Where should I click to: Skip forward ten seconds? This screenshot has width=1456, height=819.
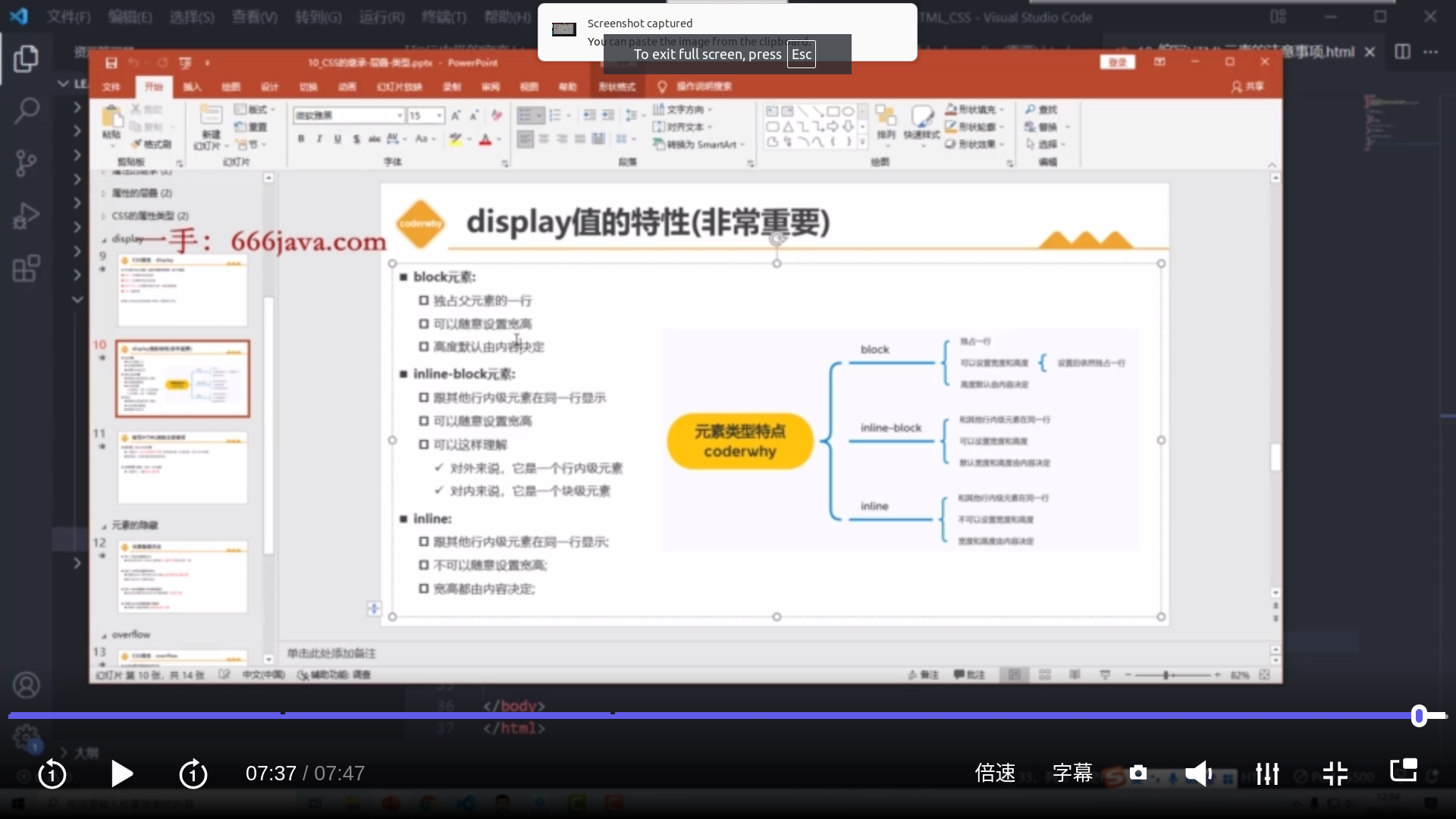click(193, 774)
